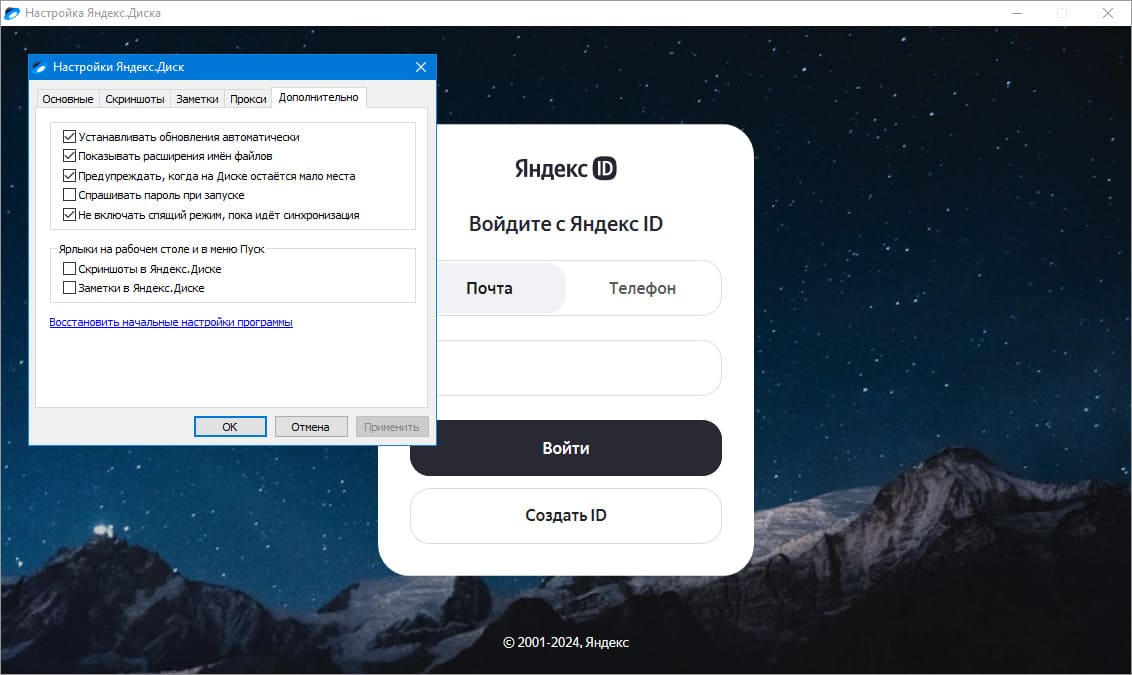Open the Прокси tab
This screenshot has height=675, width=1132.
248,99
